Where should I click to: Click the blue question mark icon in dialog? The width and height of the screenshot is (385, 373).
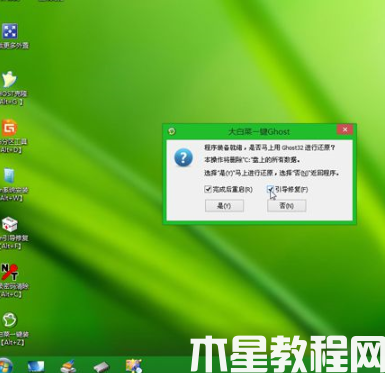[x=183, y=157]
